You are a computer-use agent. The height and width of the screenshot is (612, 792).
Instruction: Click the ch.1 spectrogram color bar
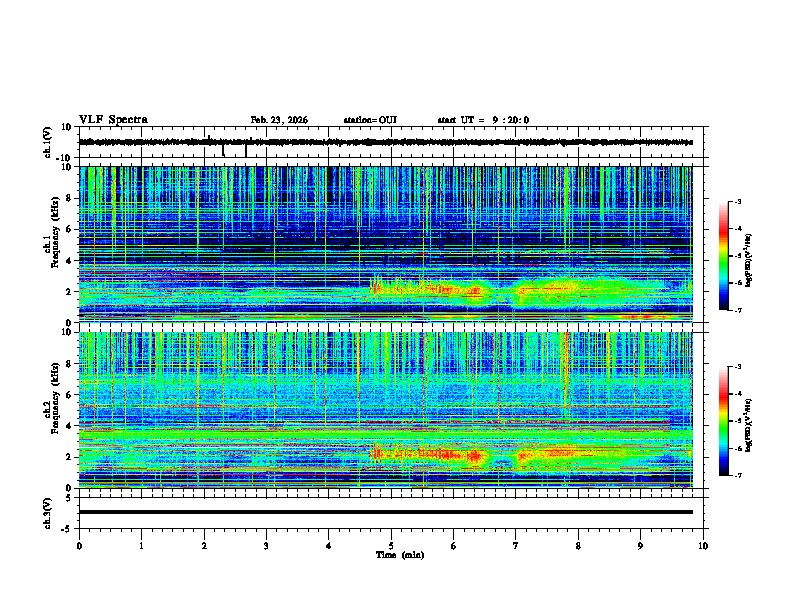724,256
